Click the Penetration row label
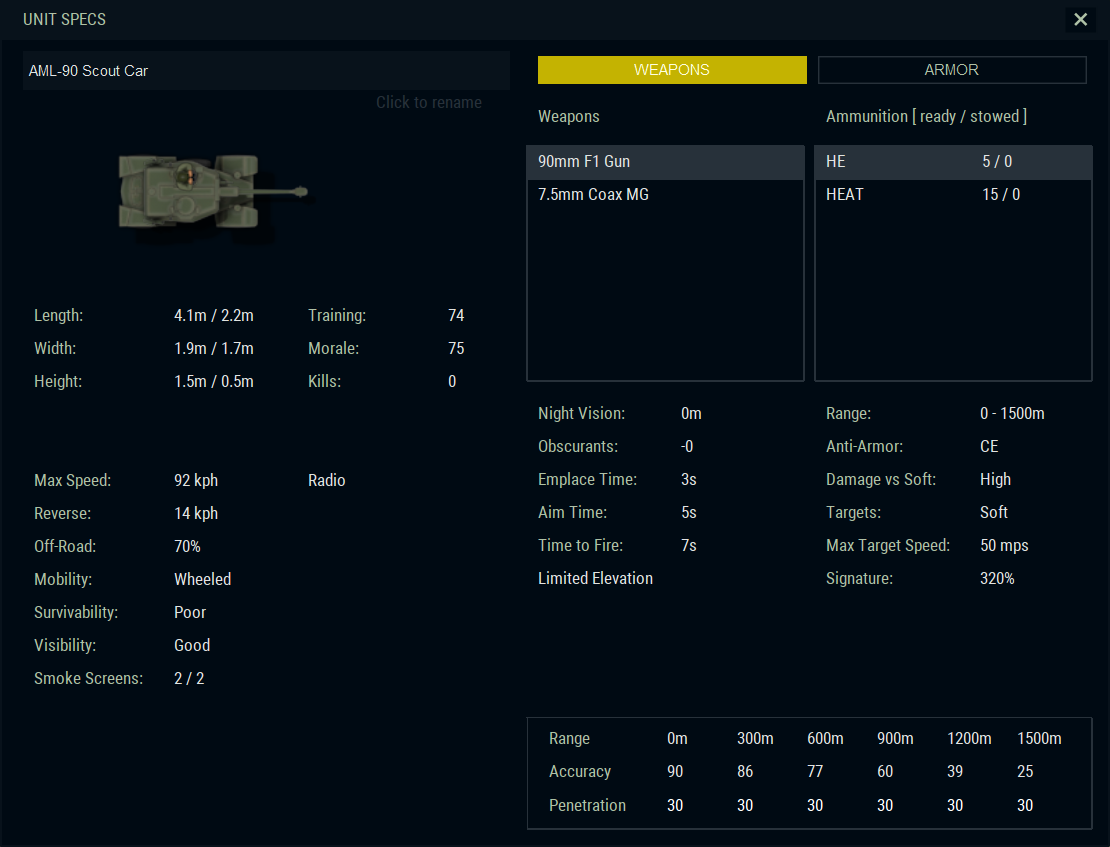This screenshot has width=1110, height=847. click(x=588, y=806)
